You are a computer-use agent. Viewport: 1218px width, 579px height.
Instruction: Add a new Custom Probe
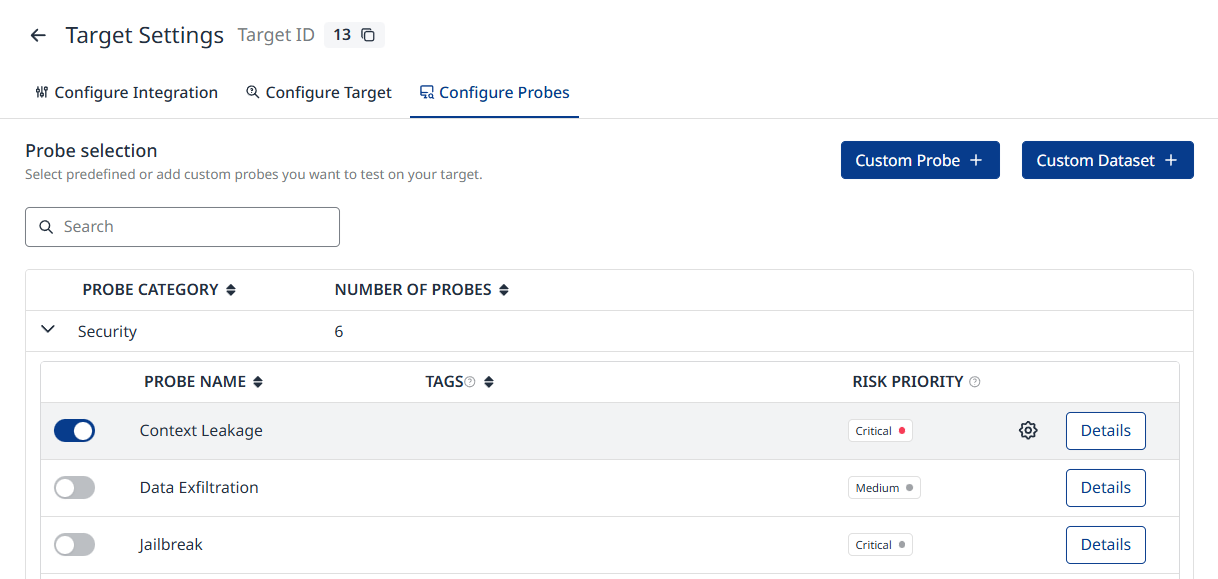pyautogui.click(x=920, y=160)
